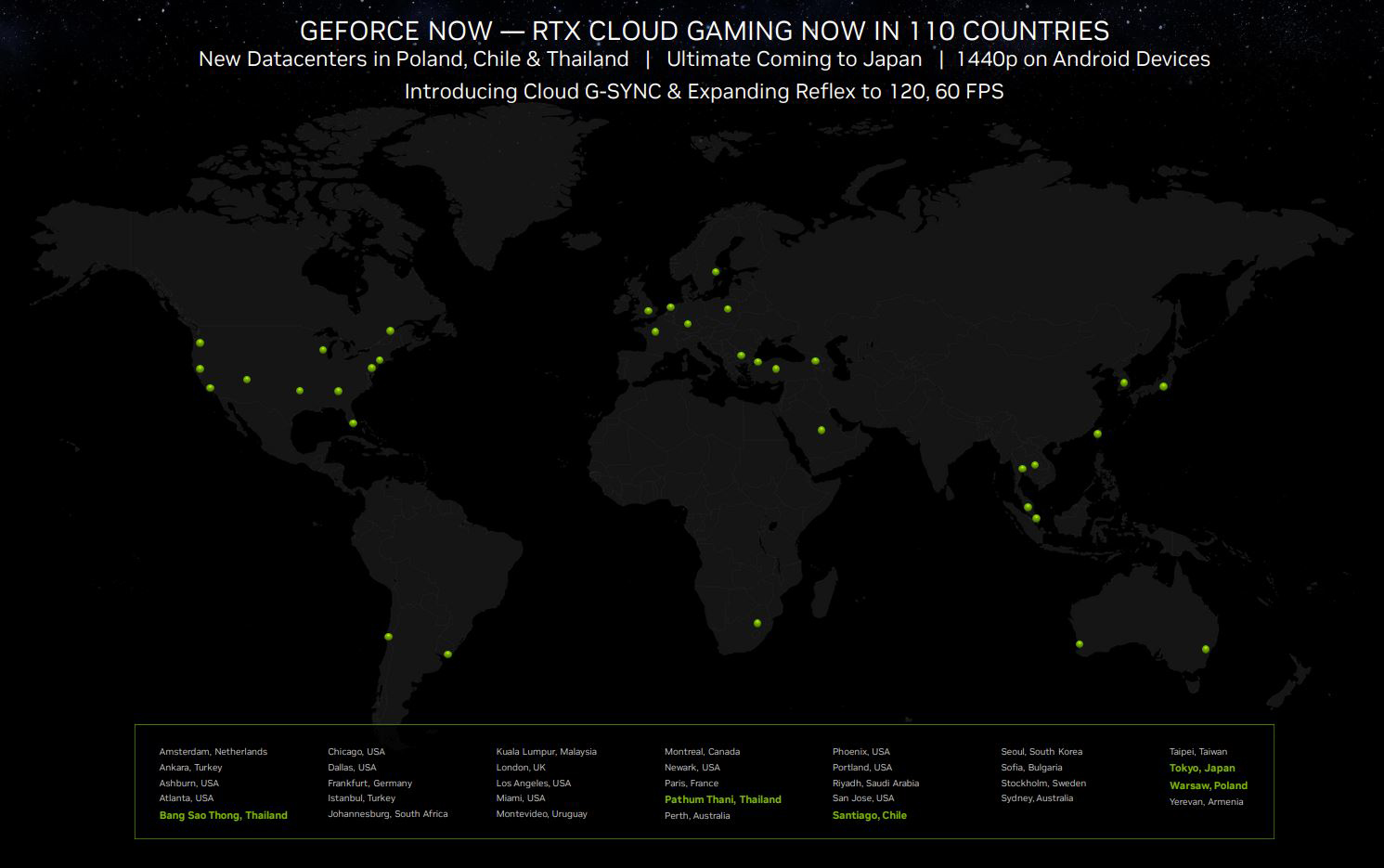Click 'Dallas, USA' legend entry

tap(352, 768)
